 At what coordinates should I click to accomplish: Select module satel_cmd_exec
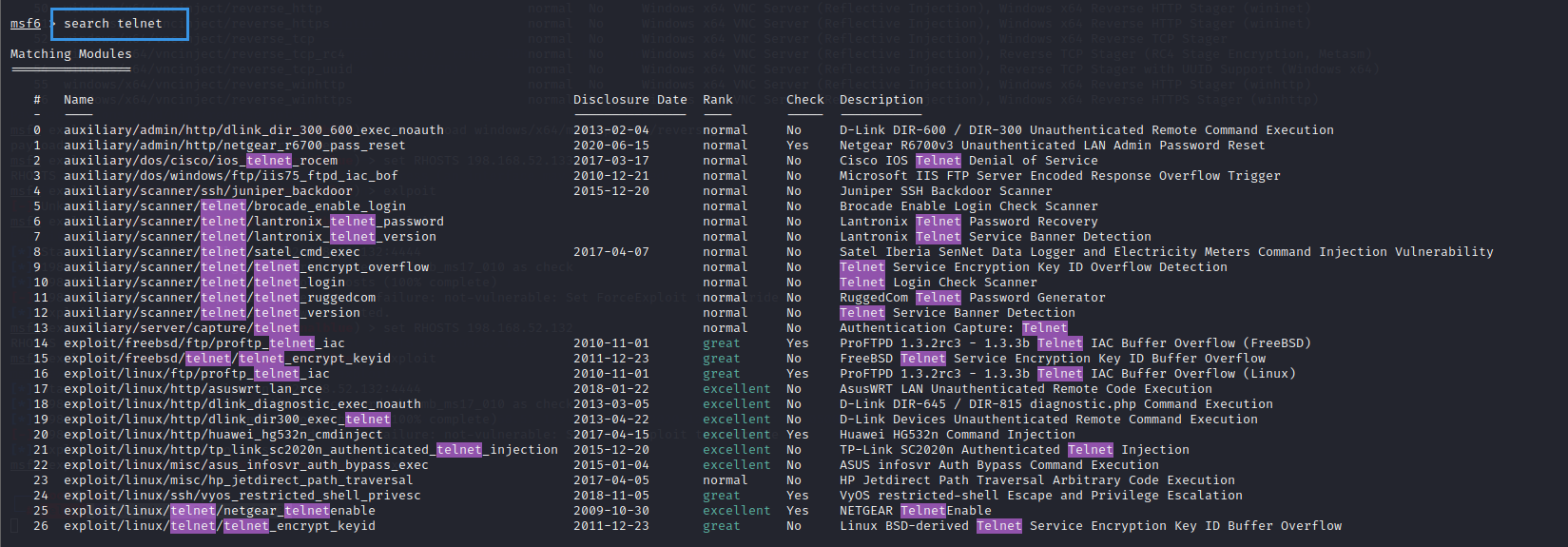tap(212, 252)
